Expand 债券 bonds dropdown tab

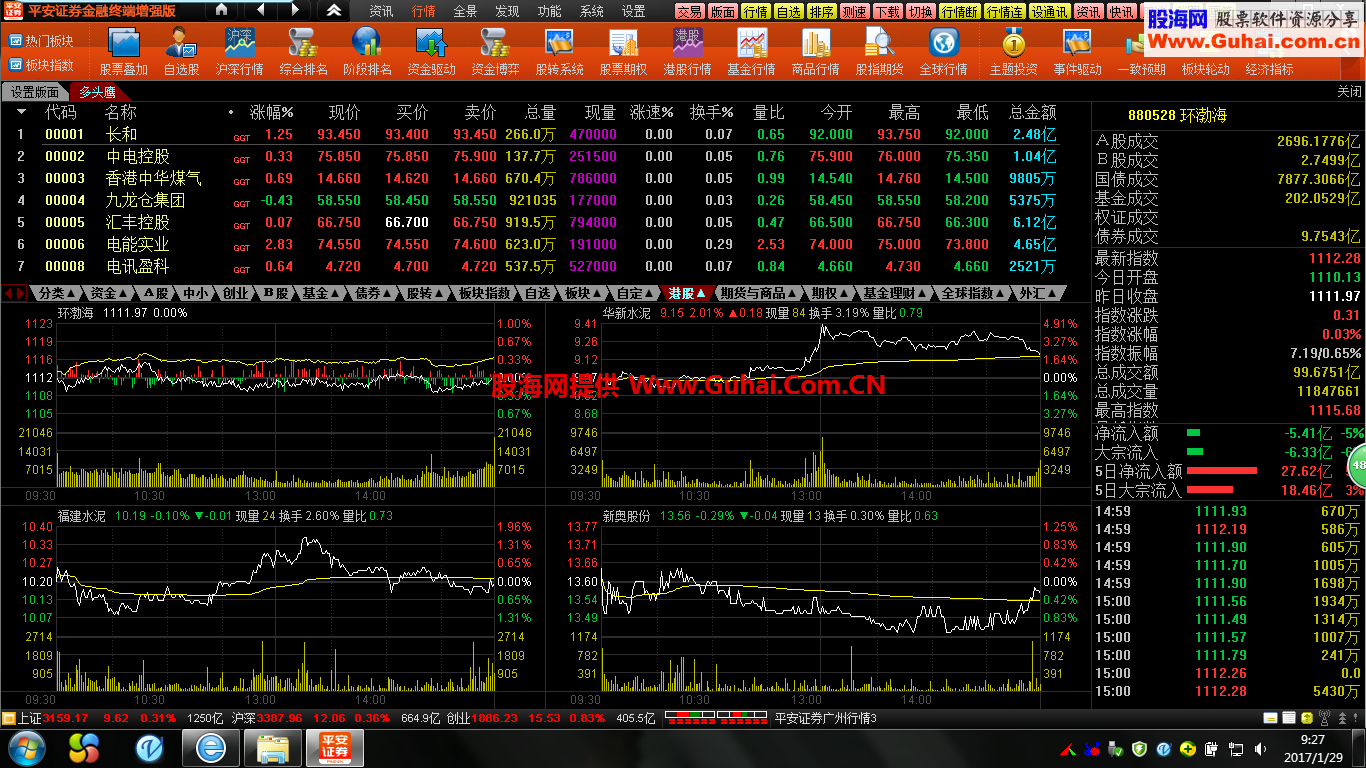[373, 293]
